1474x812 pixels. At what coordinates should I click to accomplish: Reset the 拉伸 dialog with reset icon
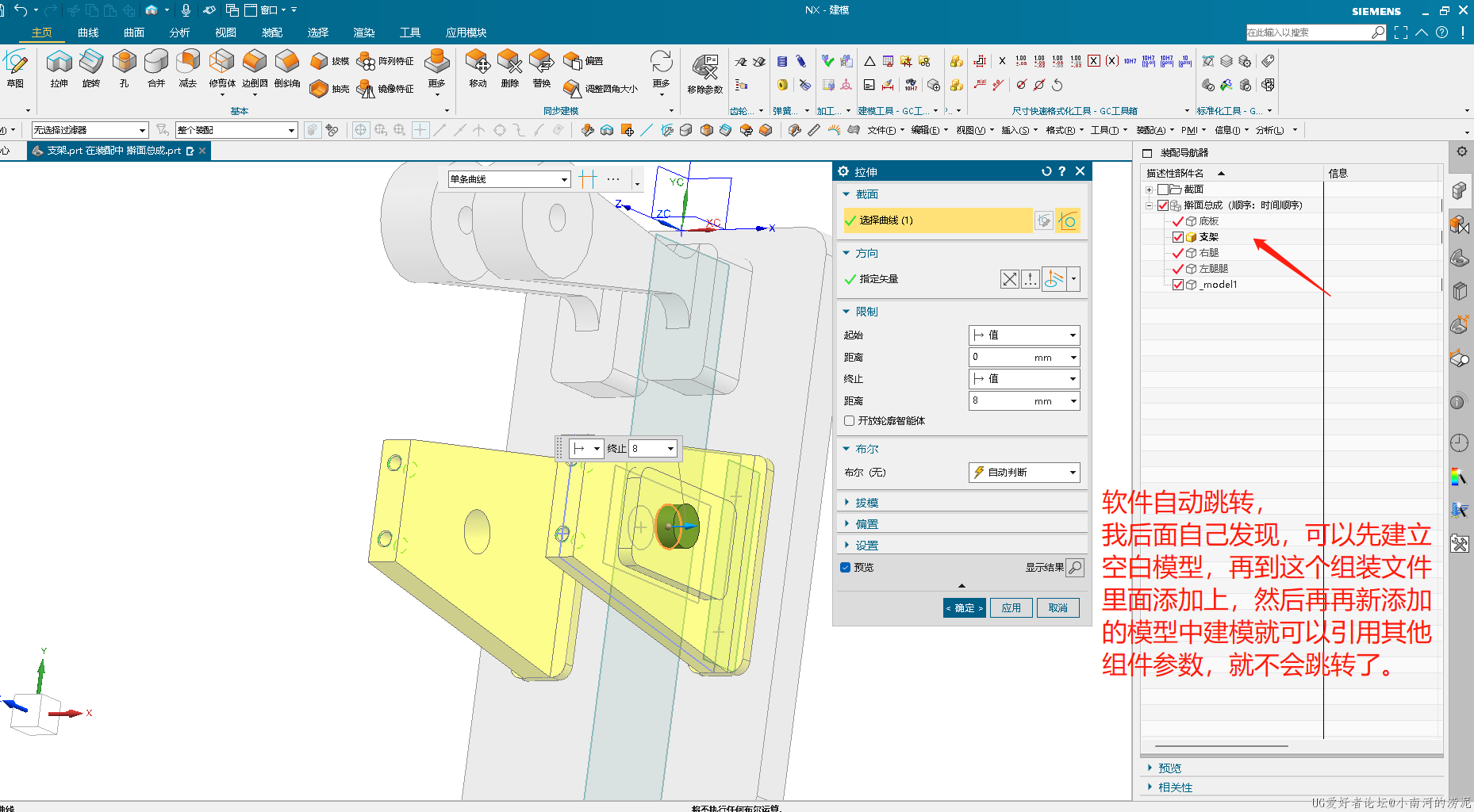1046,171
